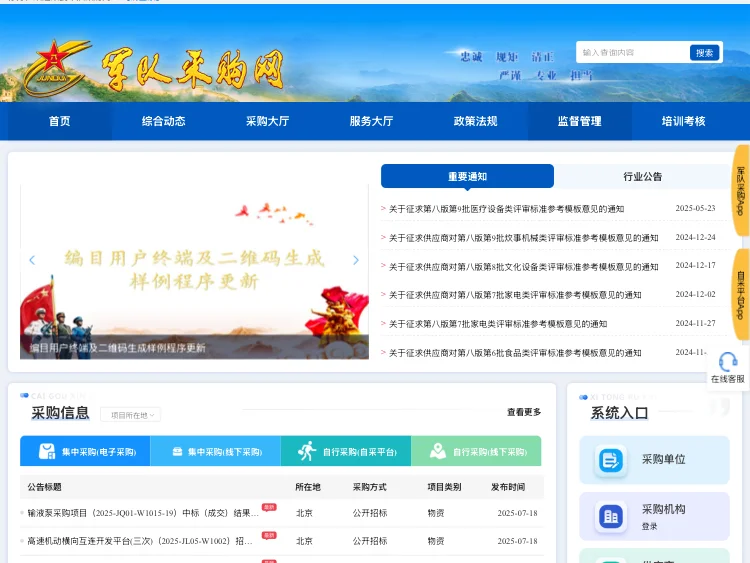750x563 pixels.
Task: Open the 自采平台App side tab
Action: [740, 295]
